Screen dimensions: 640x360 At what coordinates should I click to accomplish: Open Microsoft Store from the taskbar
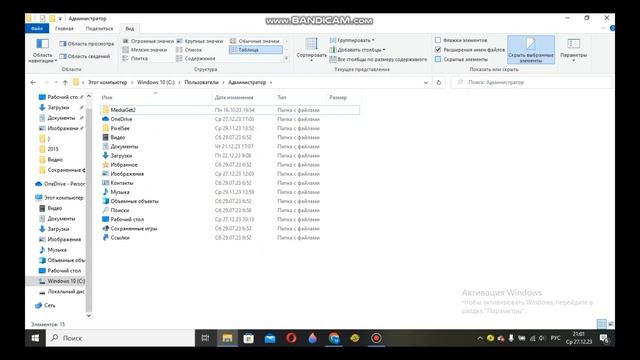249,338
